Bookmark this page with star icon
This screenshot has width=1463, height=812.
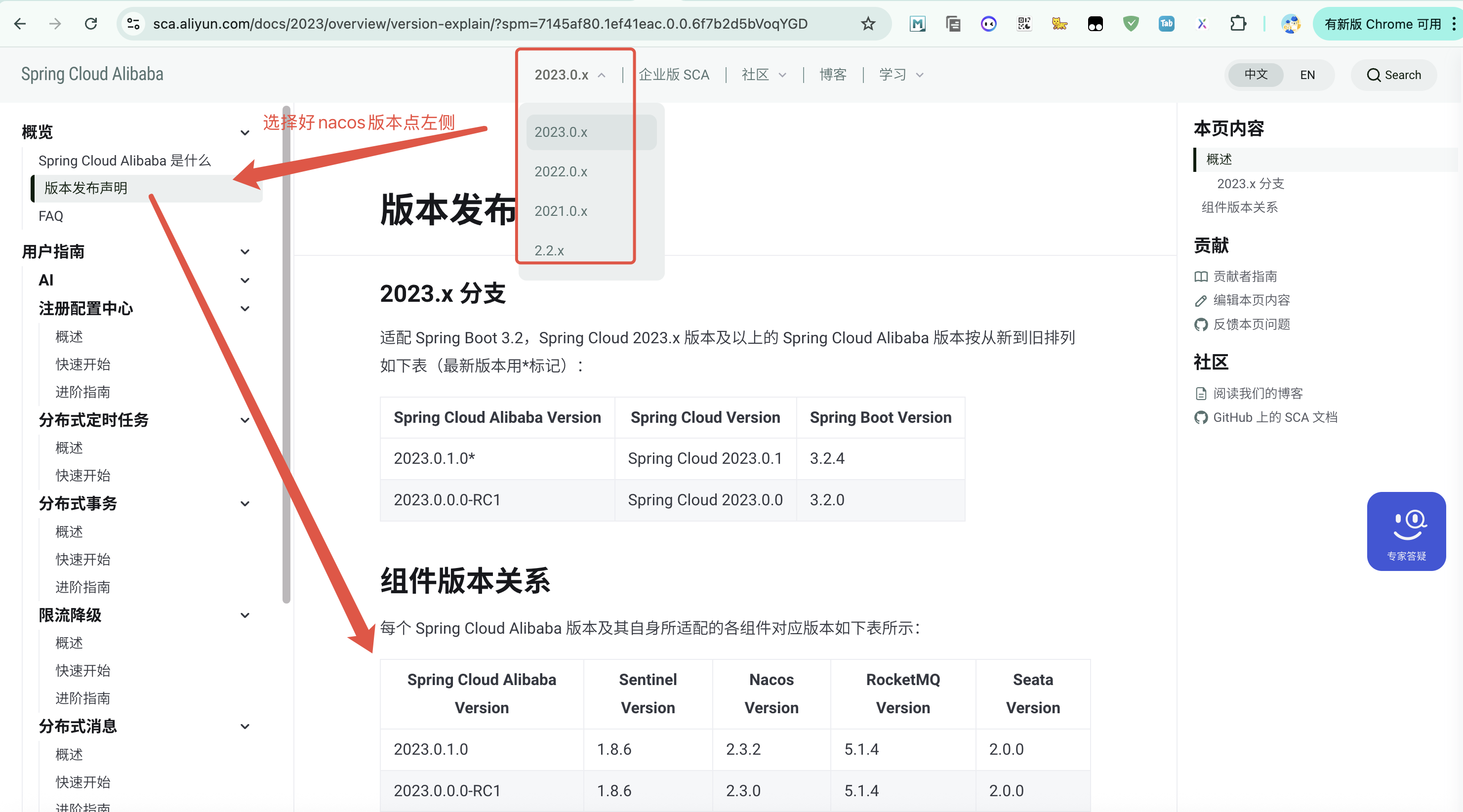pos(868,24)
